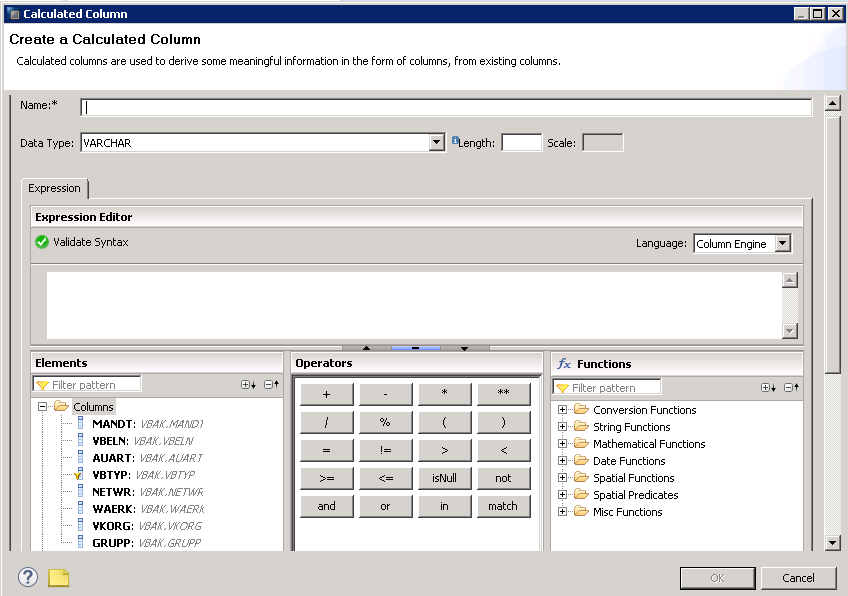
Task: Click the >= operator button
Action: coord(327,479)
